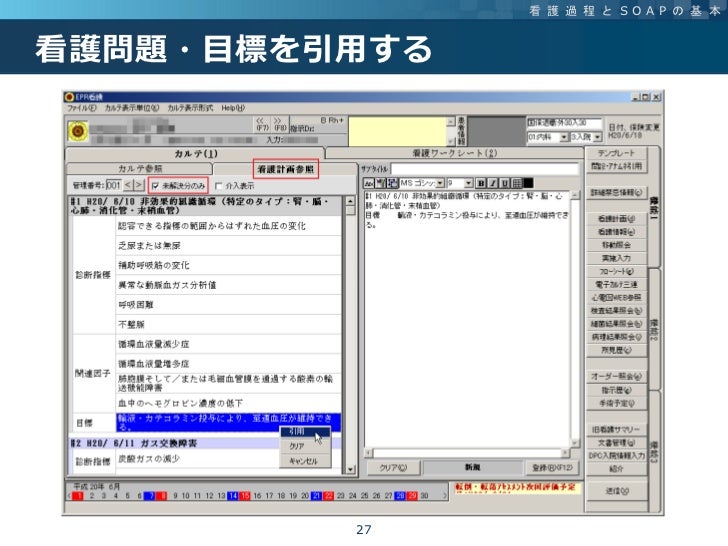The height and width of the screenshot is (546, 728).
Task: Click the calendar previous month arrow
Action: point(69,496)
